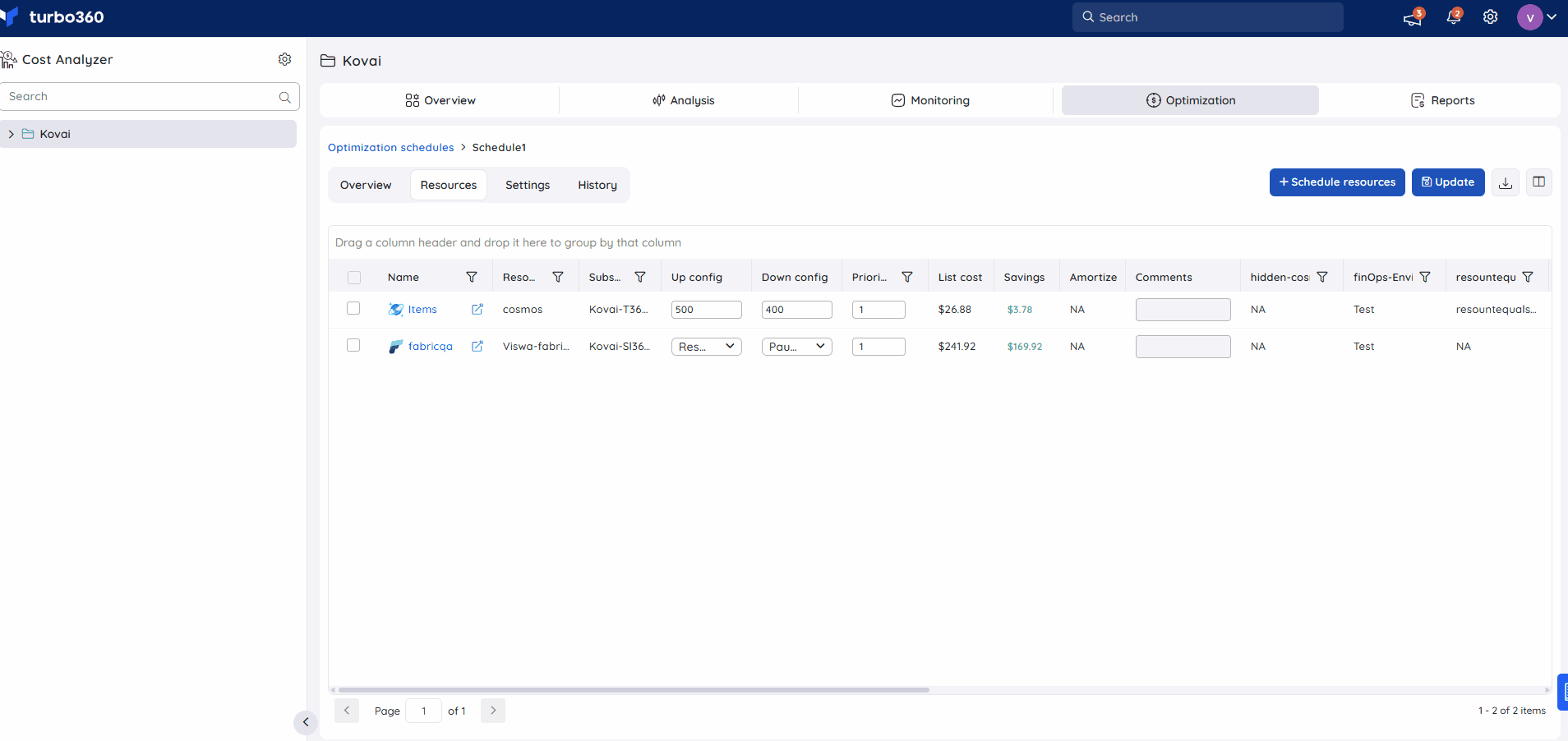Sort by the Savings column header
Viewport: 1568px width, 741px height.
click(1024, 278)
